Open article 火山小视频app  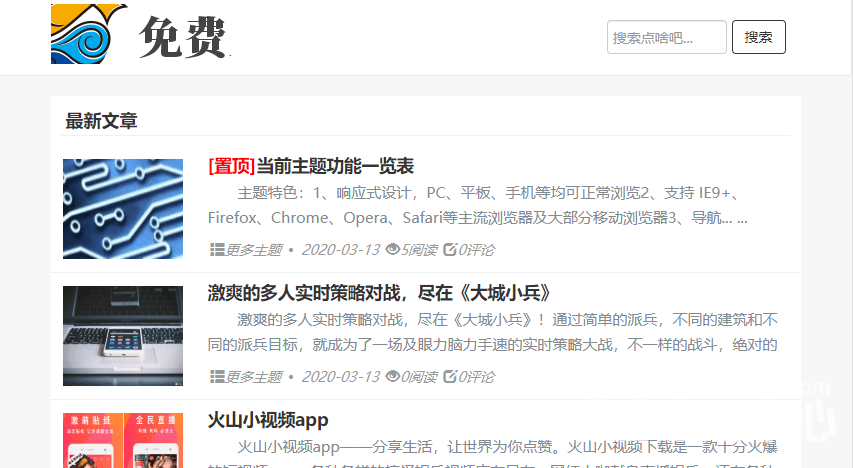[x=268, y=420]
